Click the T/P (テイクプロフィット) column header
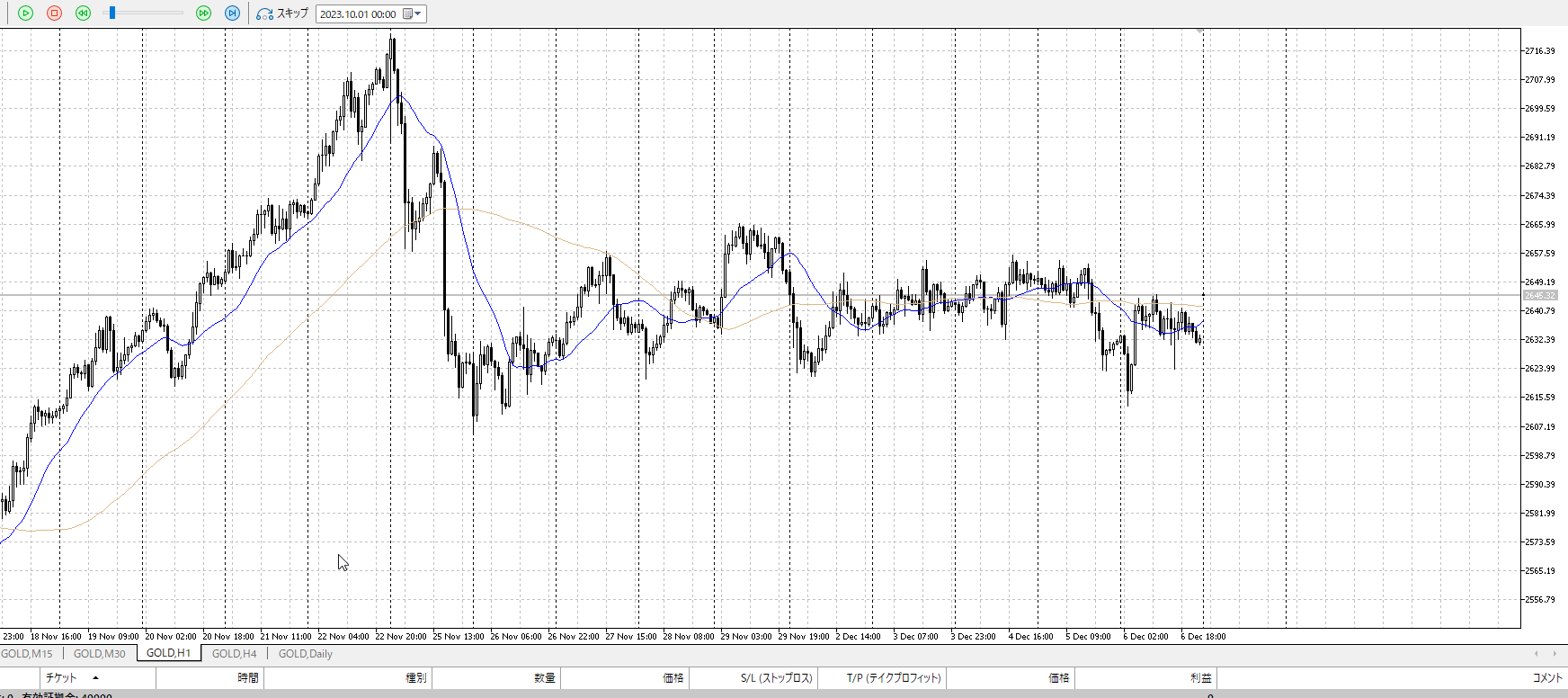 point(893,678)
